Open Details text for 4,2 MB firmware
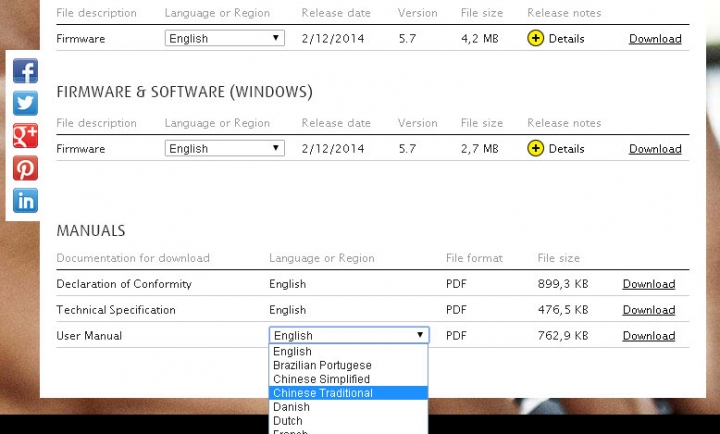 pyautogui.click(x=566, y=39)
